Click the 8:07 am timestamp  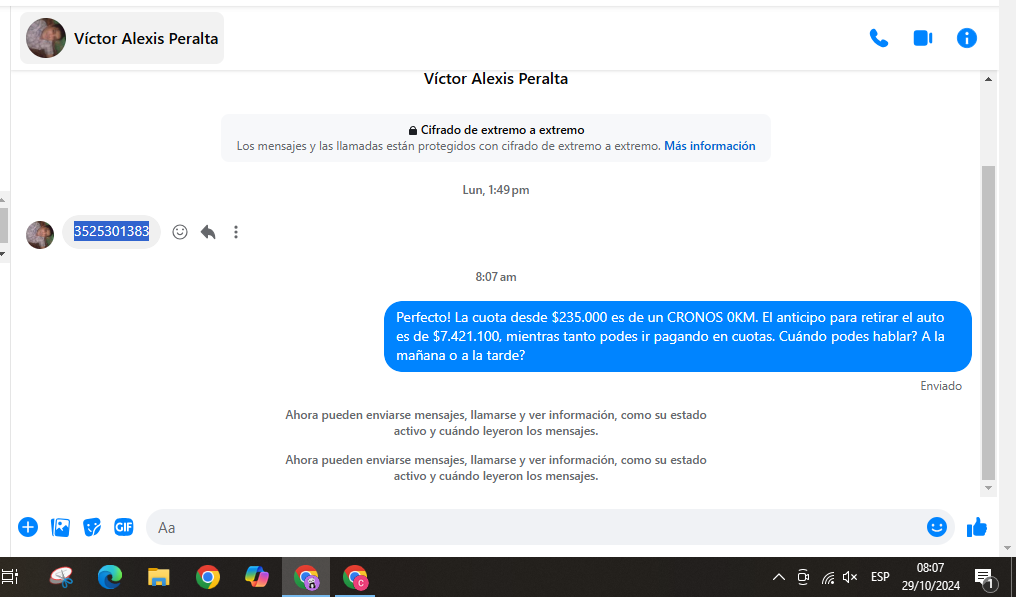(496, 277)
